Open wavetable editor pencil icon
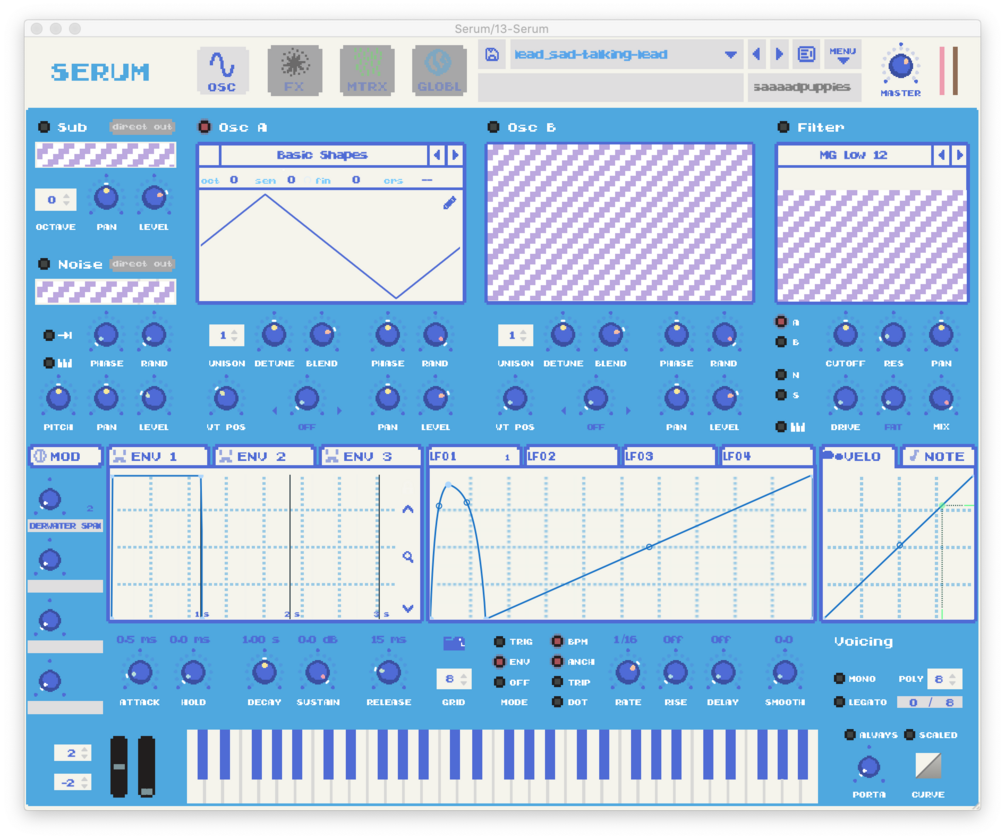This screenshot has width=1005, height=839. point(449,203)
